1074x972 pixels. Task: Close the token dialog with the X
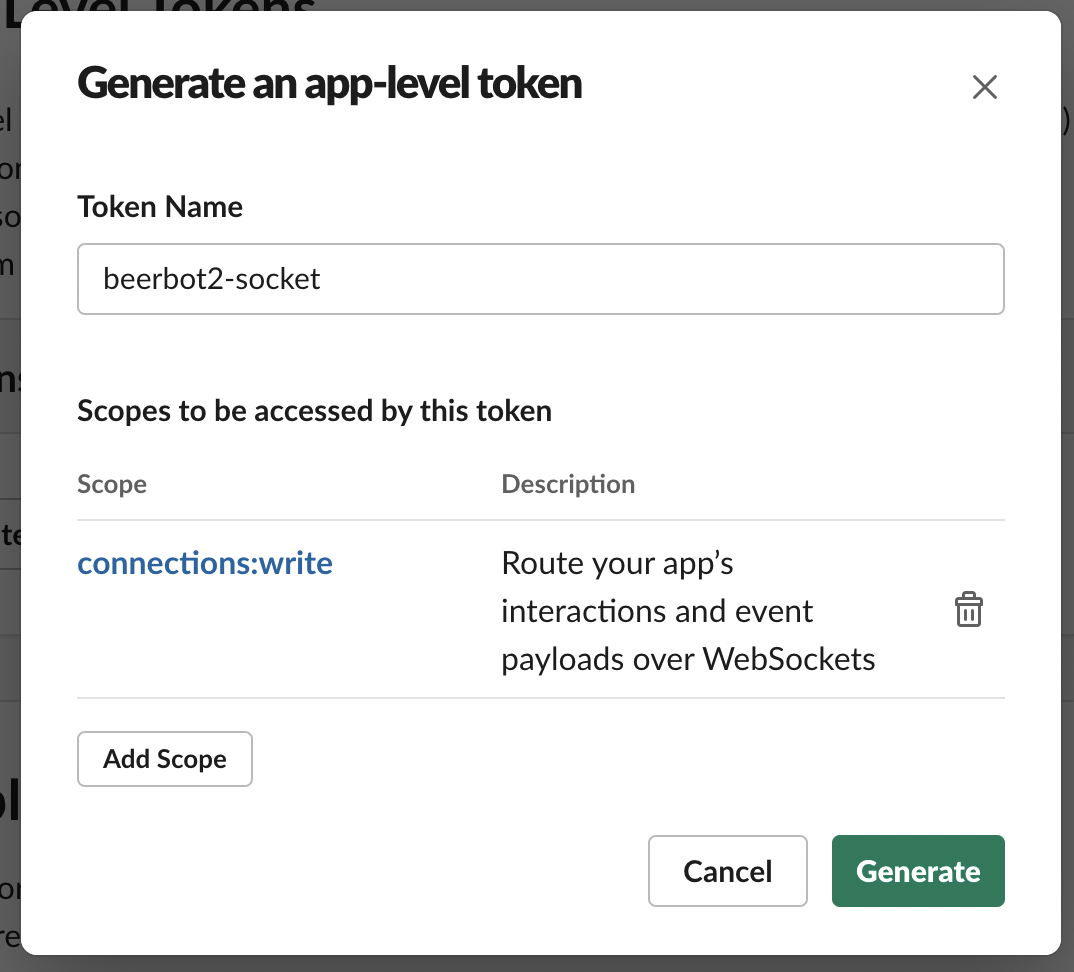[985, 87]
